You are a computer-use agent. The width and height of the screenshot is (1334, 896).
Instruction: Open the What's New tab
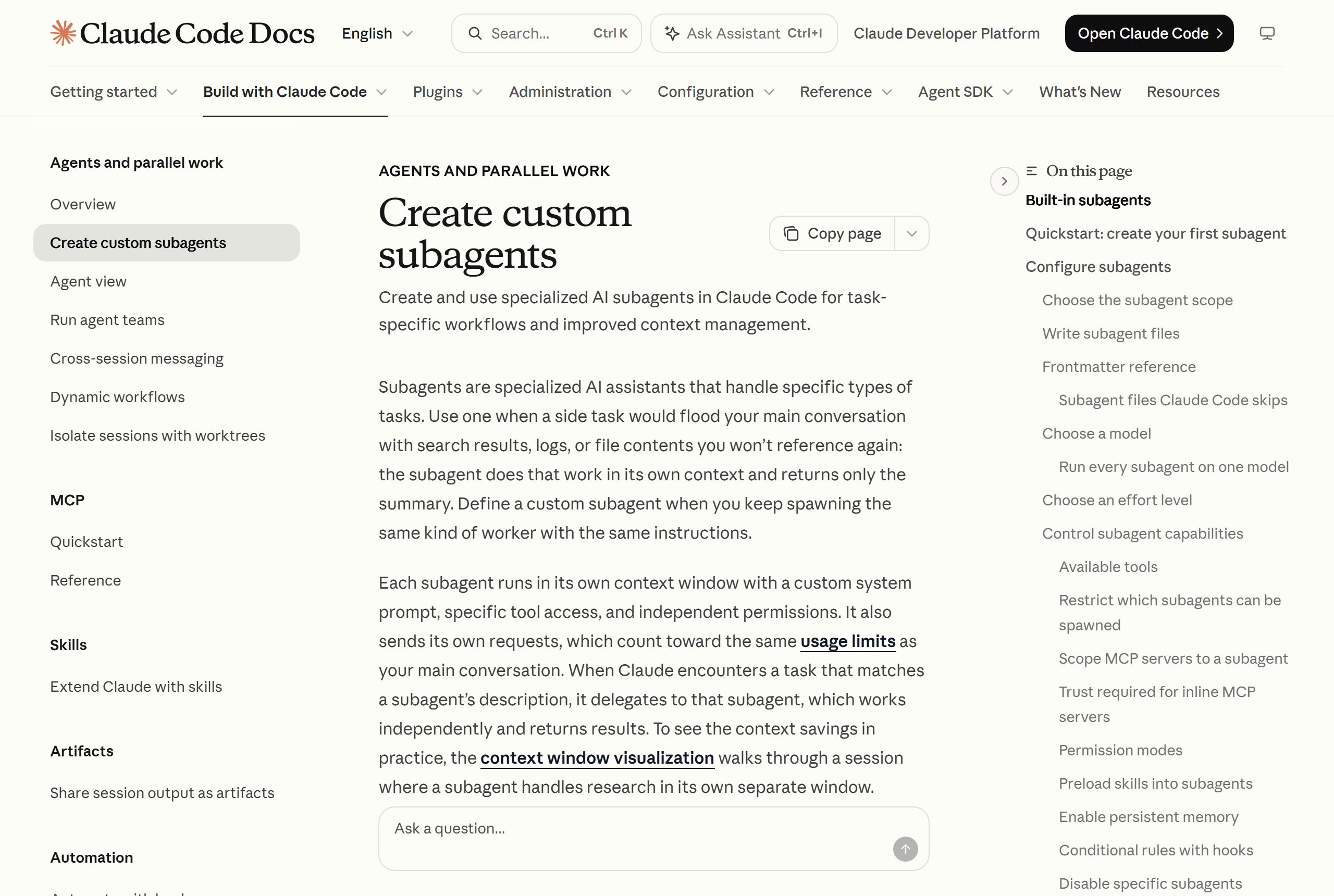[x=1080, y=92]
